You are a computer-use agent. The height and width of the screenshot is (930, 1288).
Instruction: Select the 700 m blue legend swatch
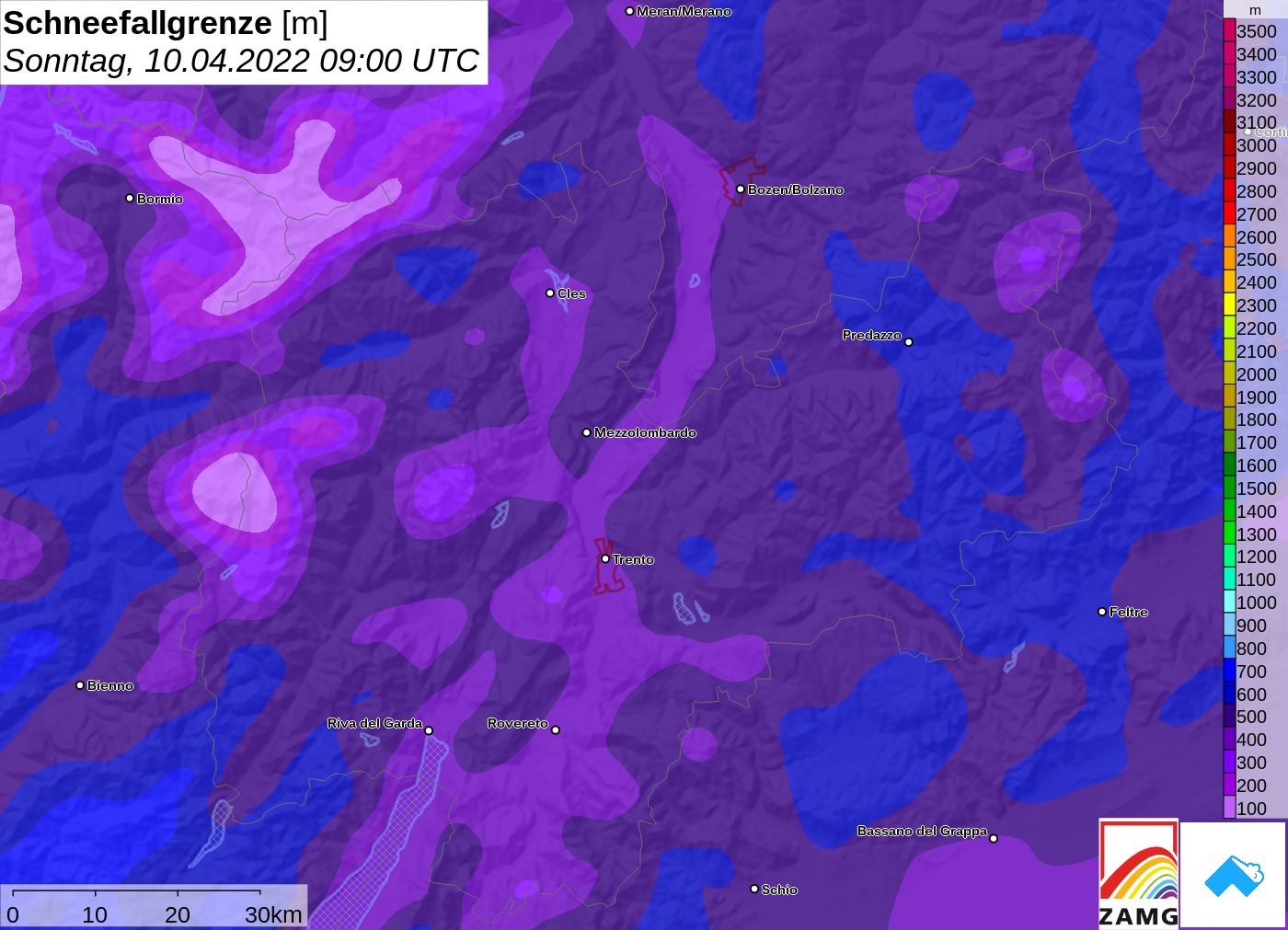pyautogui.click(x=1229, y=671)
